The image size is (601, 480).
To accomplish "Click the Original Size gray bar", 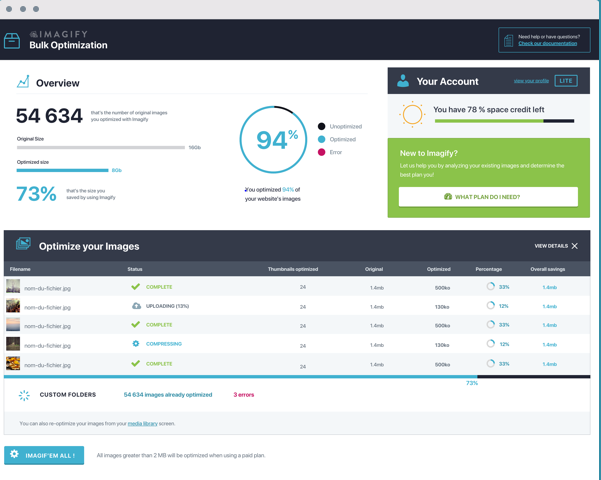I will [101, 147].
